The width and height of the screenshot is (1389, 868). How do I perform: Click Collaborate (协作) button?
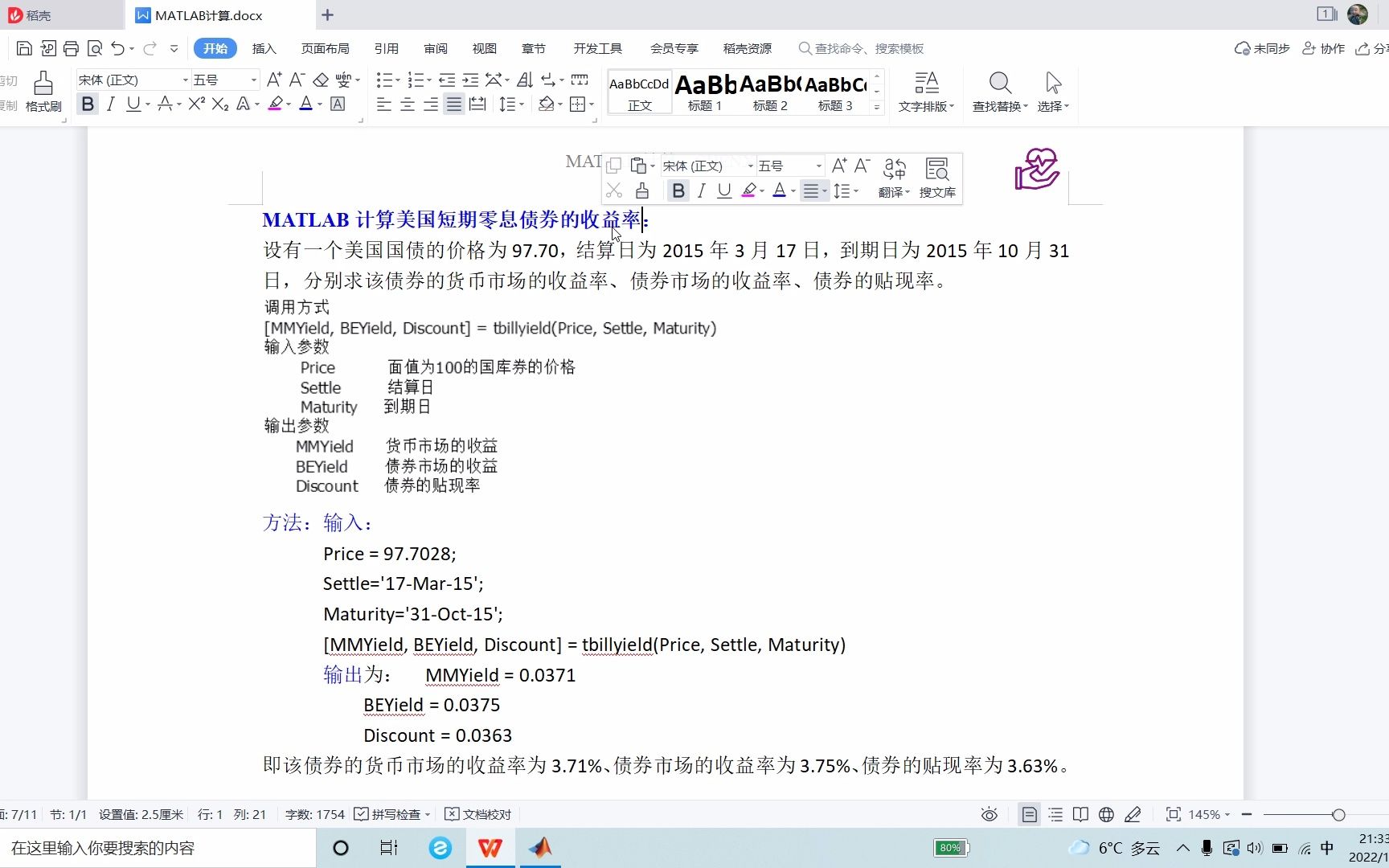pyautogui.click(x=1324, y=48)
